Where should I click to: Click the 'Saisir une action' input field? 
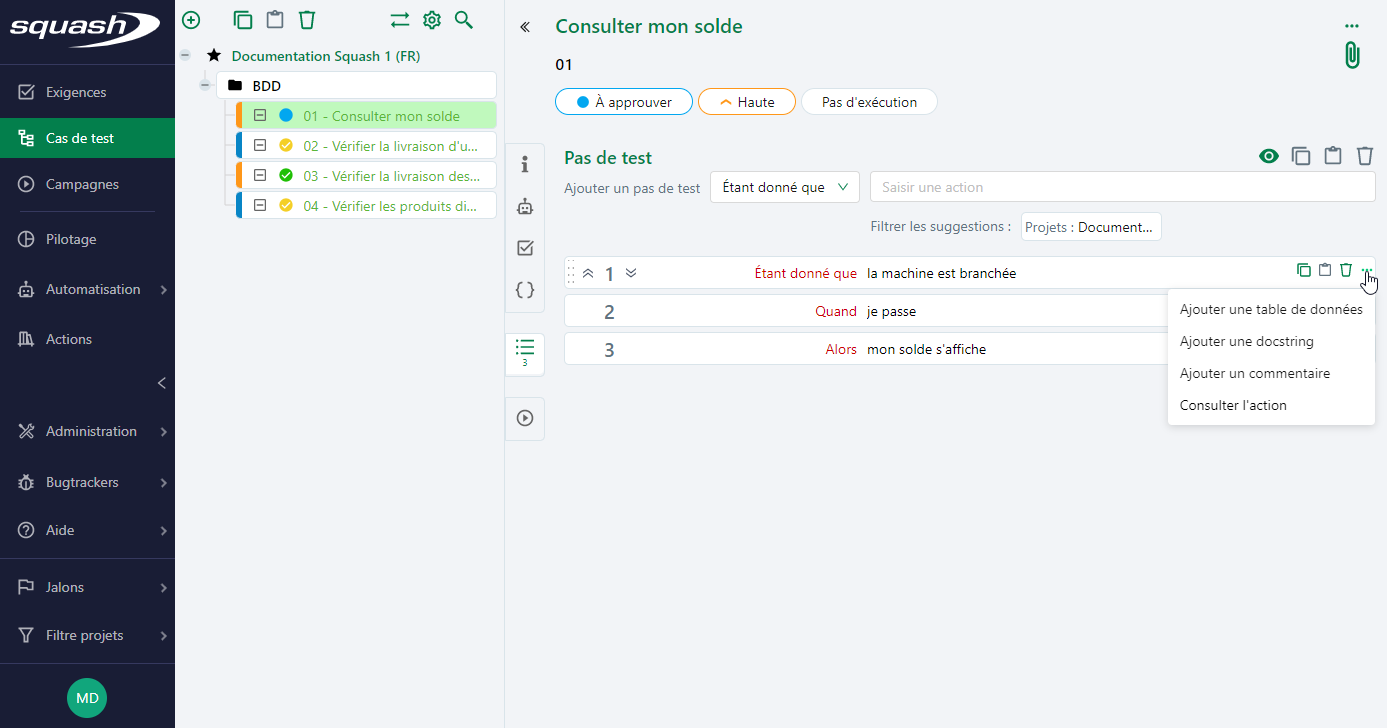click(1122, 187)
